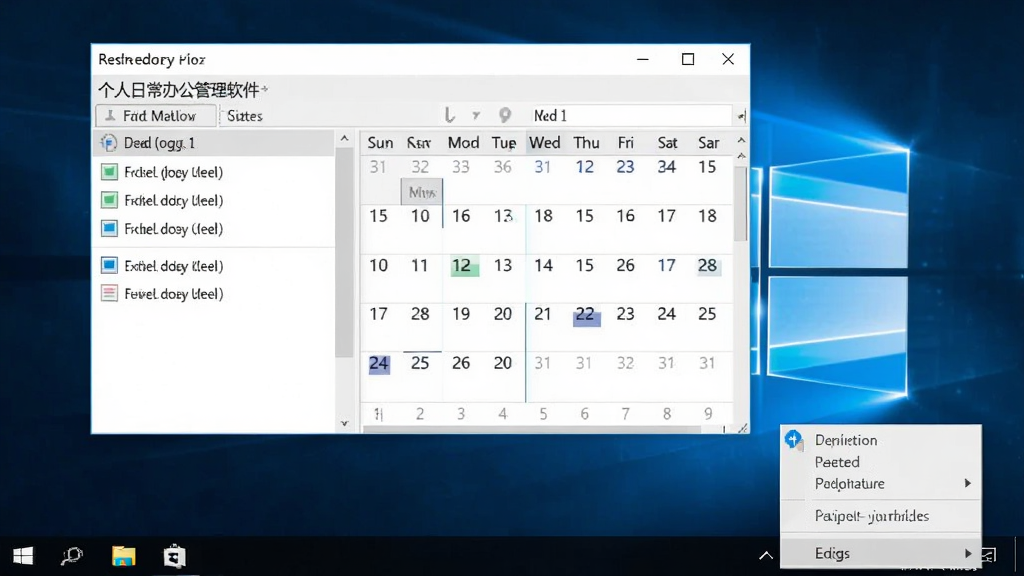1024x576 pixels.
Task: Toggle blue box of Exfiel ddey (Ieel)
Action: 109,265
